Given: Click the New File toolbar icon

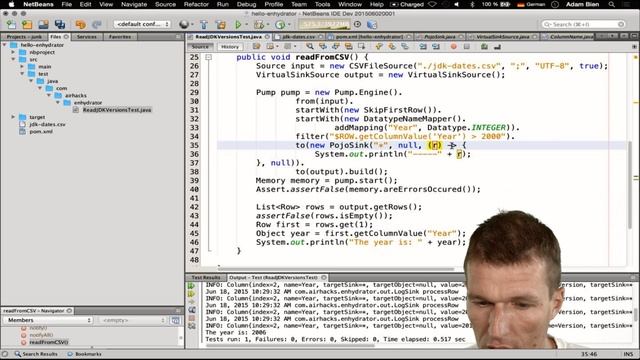Looking at the screenshot, I should pos(11,25).
